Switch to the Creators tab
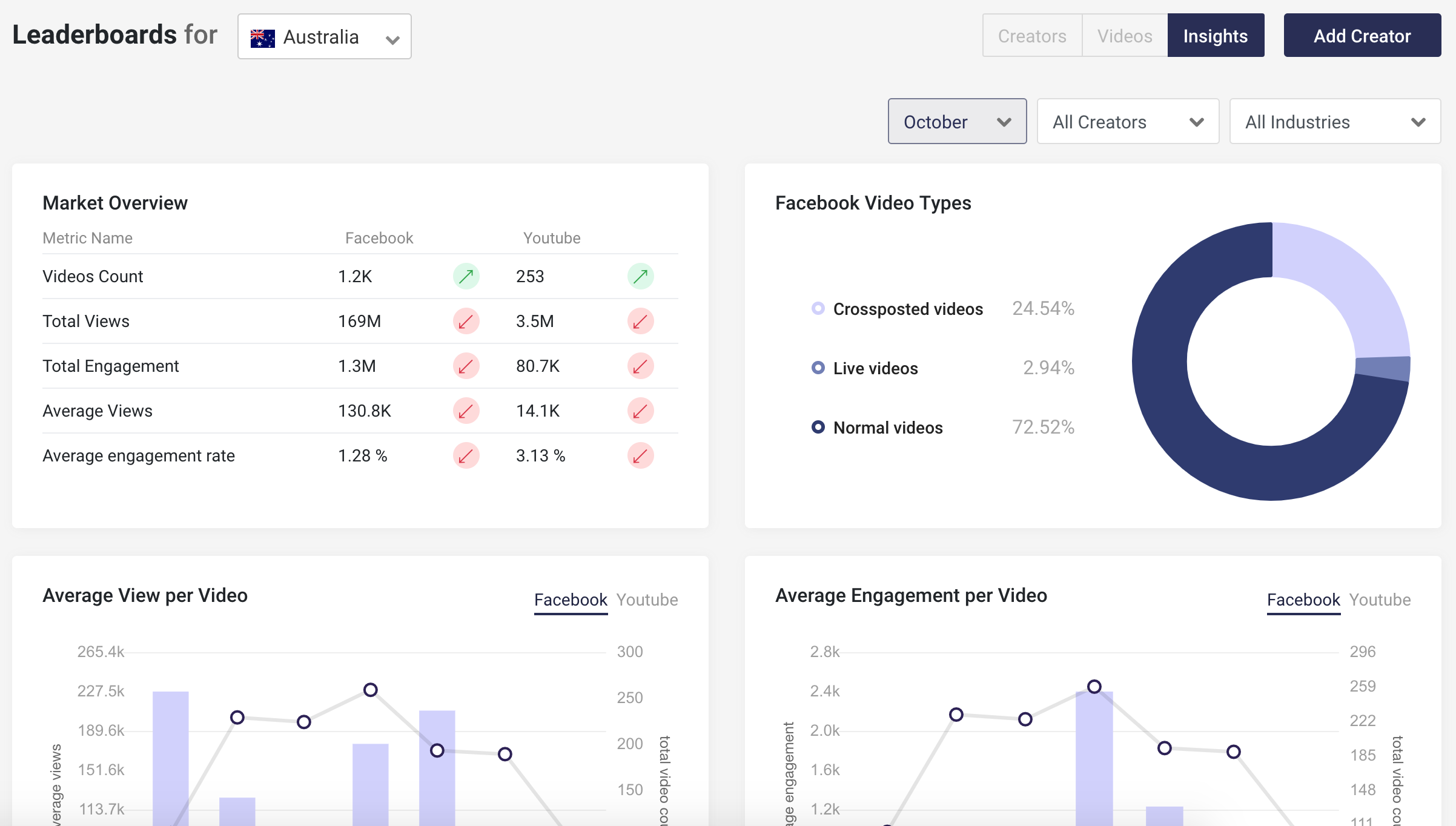The height and width of the screenshot is (826, 1456). (x=1032, y=36)
